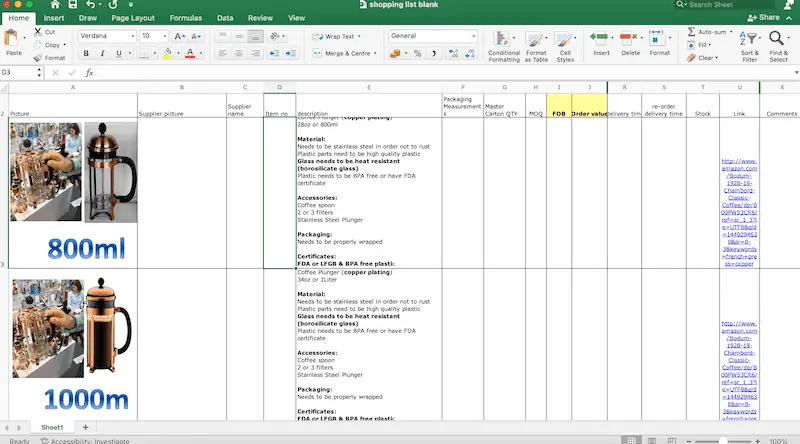This screenshot has width=800, height=444.
Task: Click the zoom slider handle
Action: (723, 440)
